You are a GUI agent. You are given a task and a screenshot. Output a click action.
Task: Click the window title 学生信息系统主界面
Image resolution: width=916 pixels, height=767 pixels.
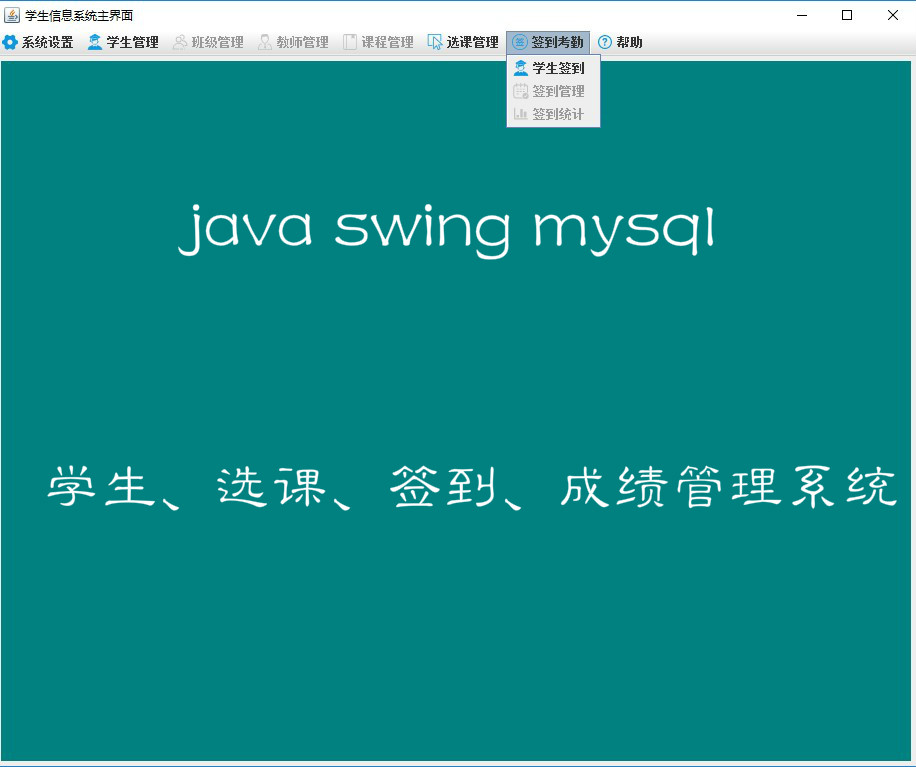click(x=79, y=15)
